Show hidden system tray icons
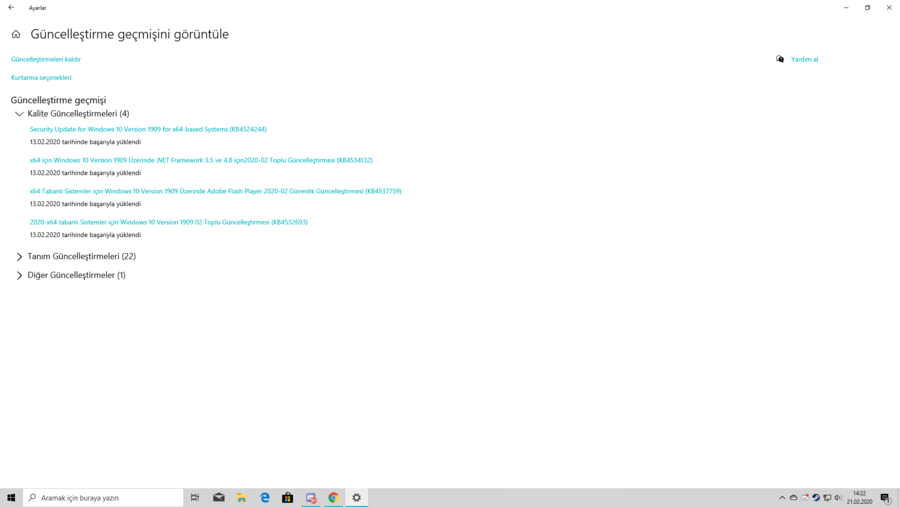This screenshot has width=900, height=507. pos(782,498)
